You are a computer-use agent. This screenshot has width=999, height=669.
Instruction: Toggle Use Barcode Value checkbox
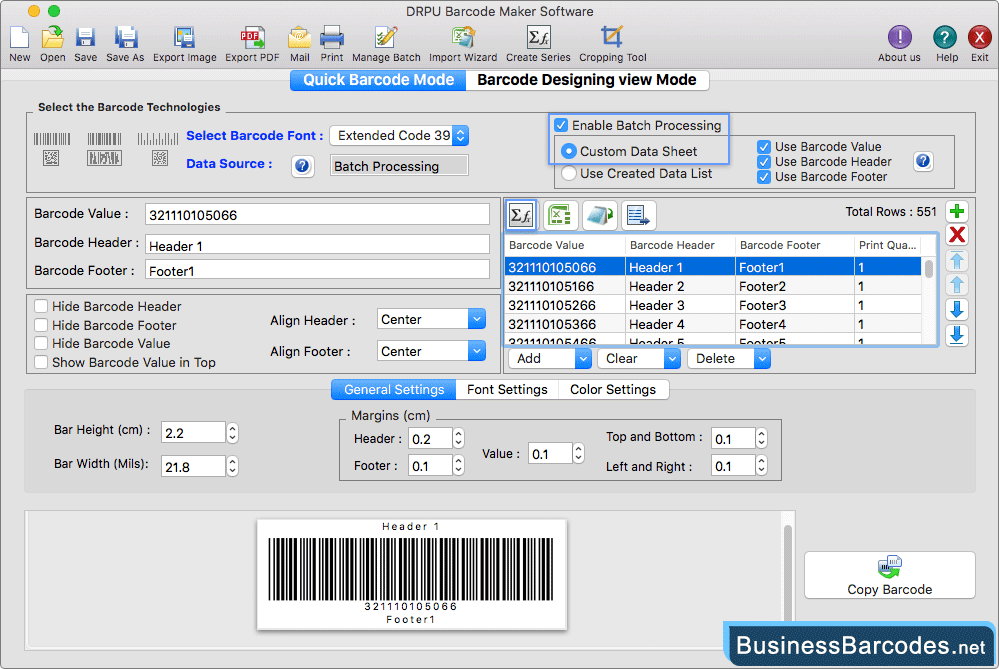(764, 147)
